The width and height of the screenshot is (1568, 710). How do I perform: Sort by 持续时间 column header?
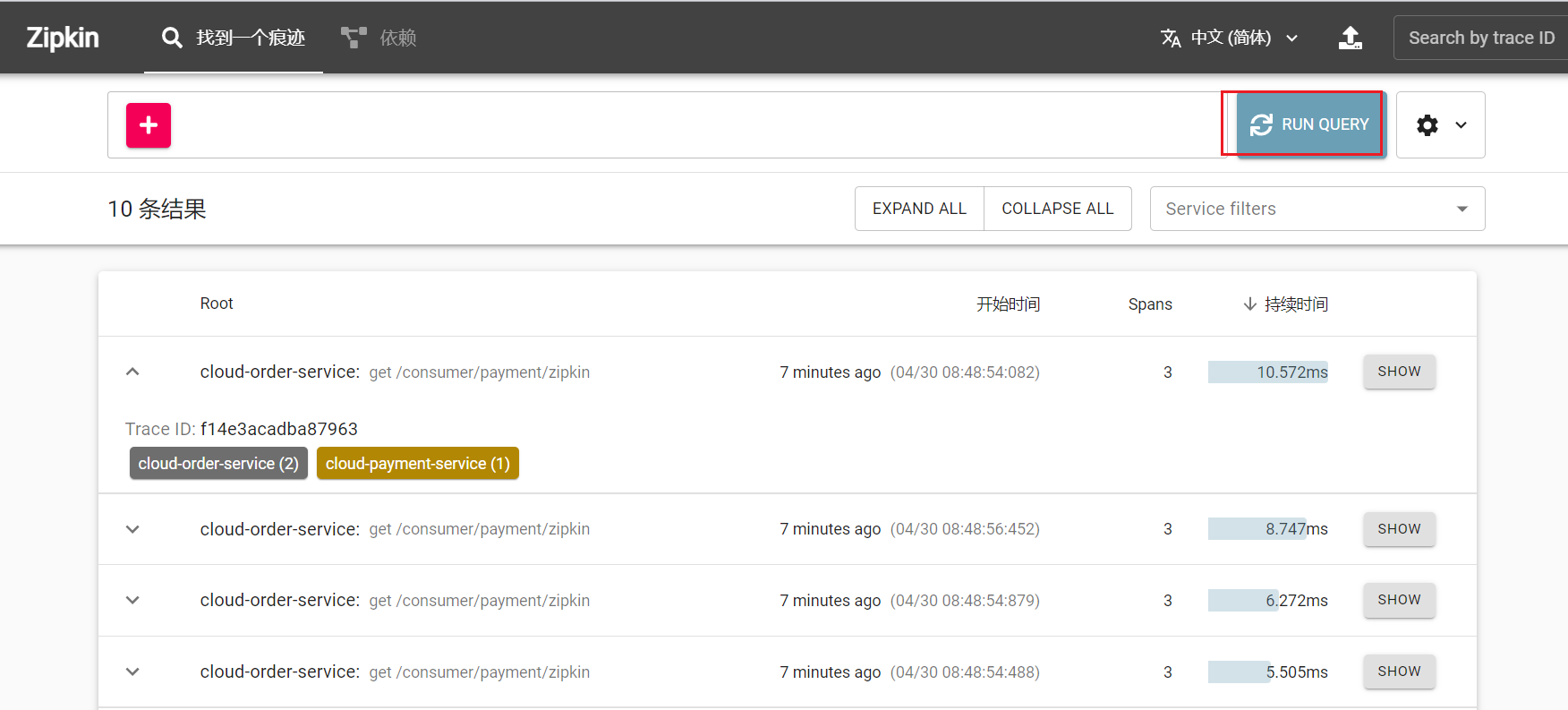1285,304
